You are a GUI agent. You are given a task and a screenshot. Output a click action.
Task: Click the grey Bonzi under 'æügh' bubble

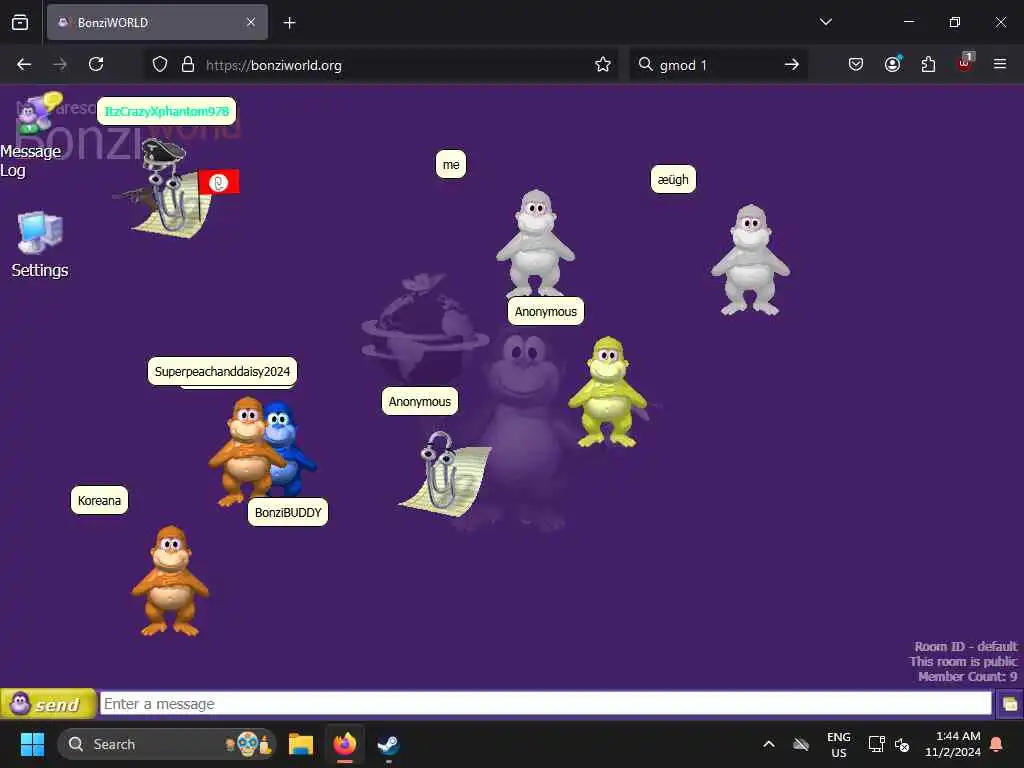[x=750, y=260]
